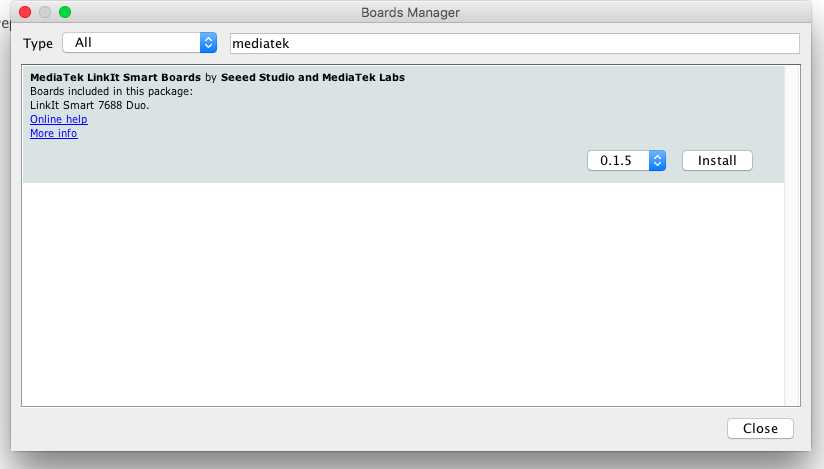Viewport: 824px width, 469px height.
Task: Open the Type dropdown showing All
Action: 140,43
